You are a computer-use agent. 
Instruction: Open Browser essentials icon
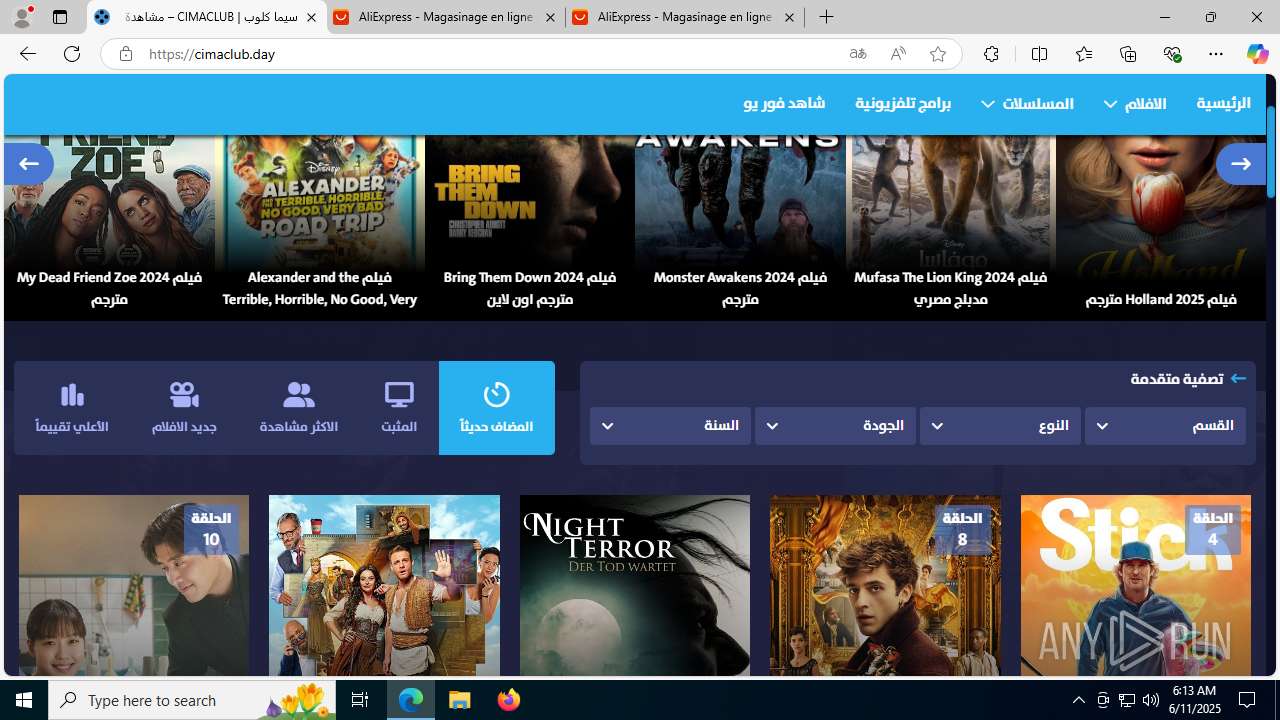pos(1172,54)
